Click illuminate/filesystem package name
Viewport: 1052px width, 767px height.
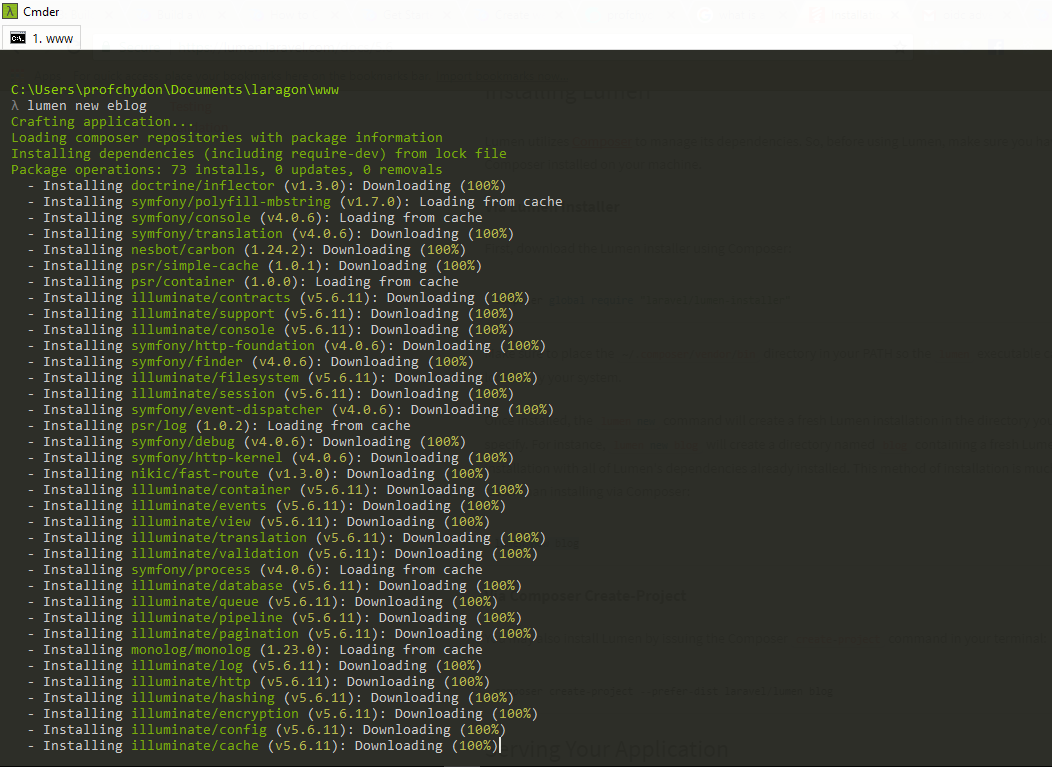pyautogui.click(x=215, y=378)
